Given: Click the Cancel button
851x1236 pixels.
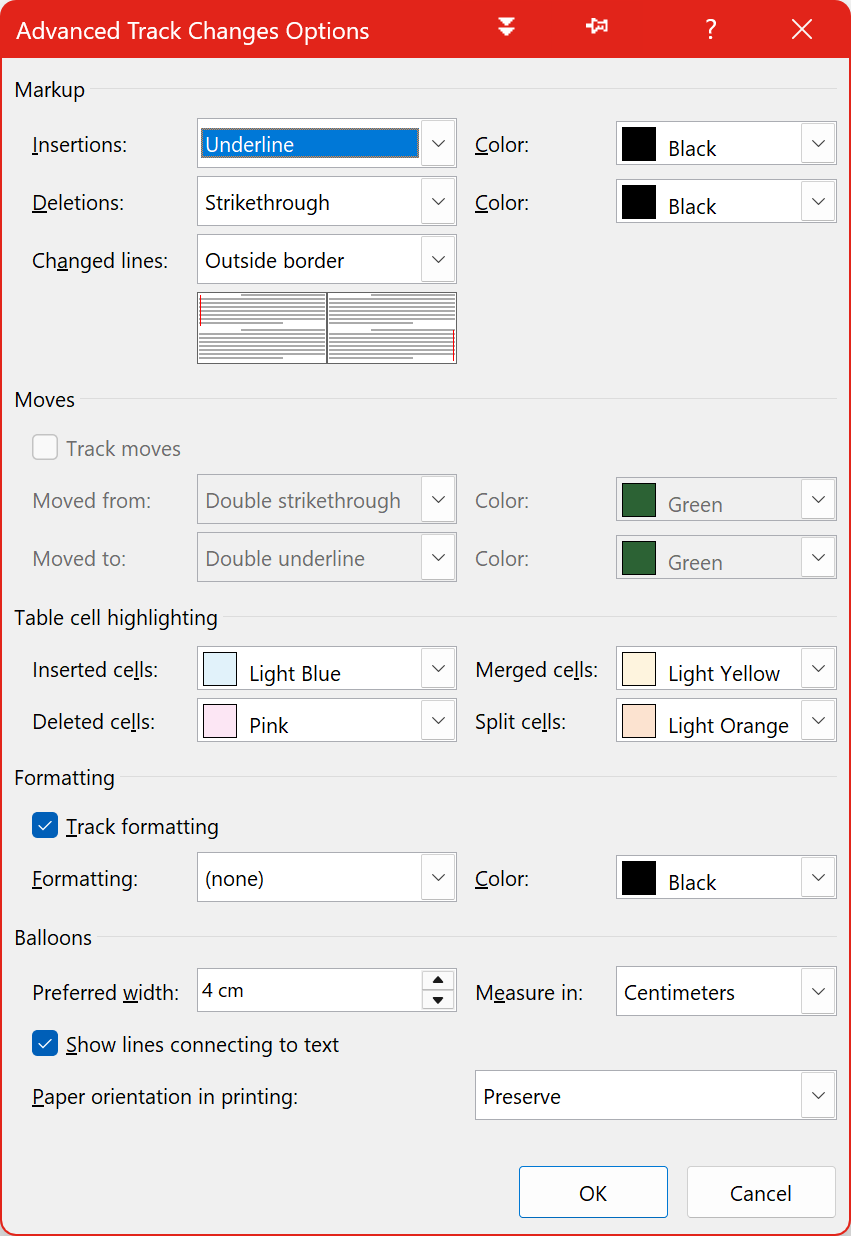Looking at the screenshot, I should [761, 1192].
